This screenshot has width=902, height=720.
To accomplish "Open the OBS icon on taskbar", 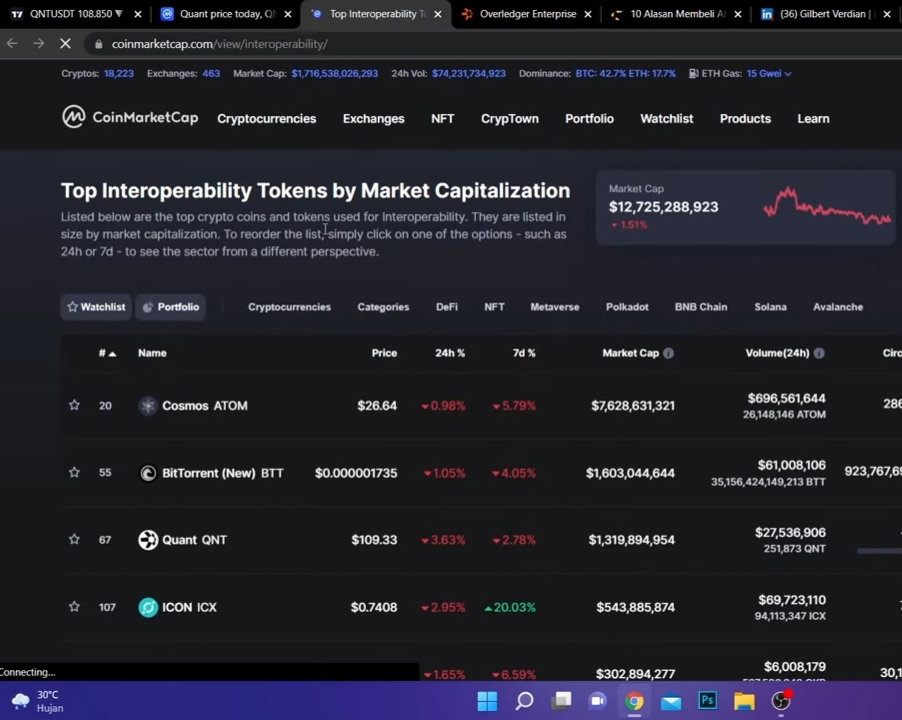I will click(x=781, y=700).
